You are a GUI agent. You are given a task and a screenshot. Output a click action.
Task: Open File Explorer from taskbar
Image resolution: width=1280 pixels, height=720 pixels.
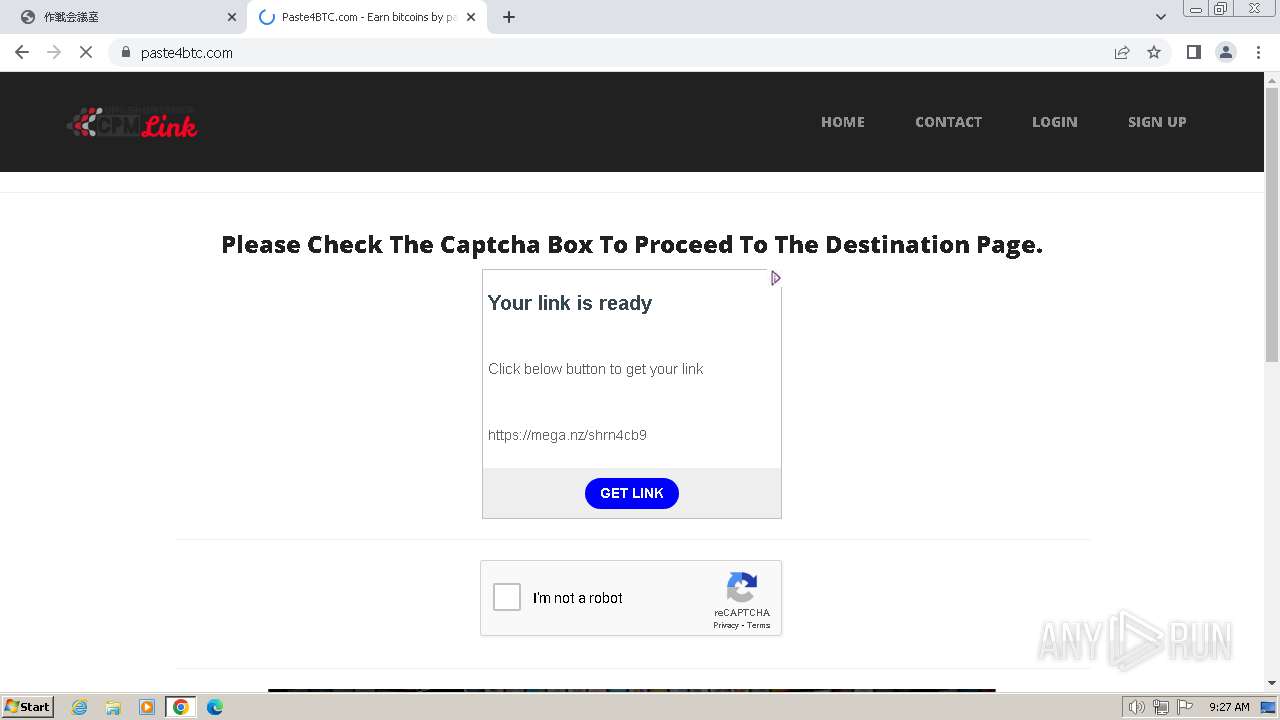pyautogui.click(x=113, y=707)
